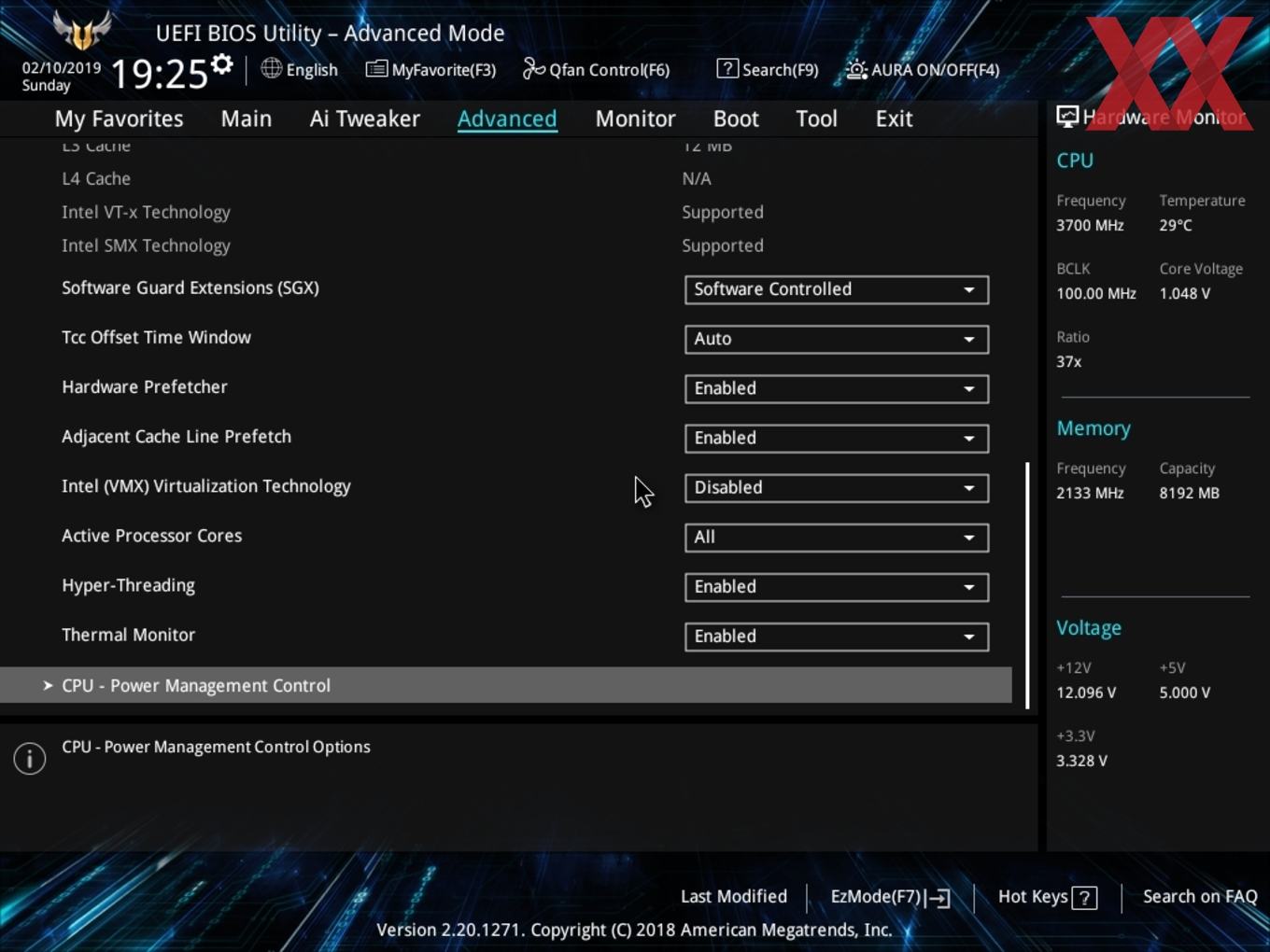Click the 12.096 V reading
The image size is (1270, 952).
[x=1086, y=693]
